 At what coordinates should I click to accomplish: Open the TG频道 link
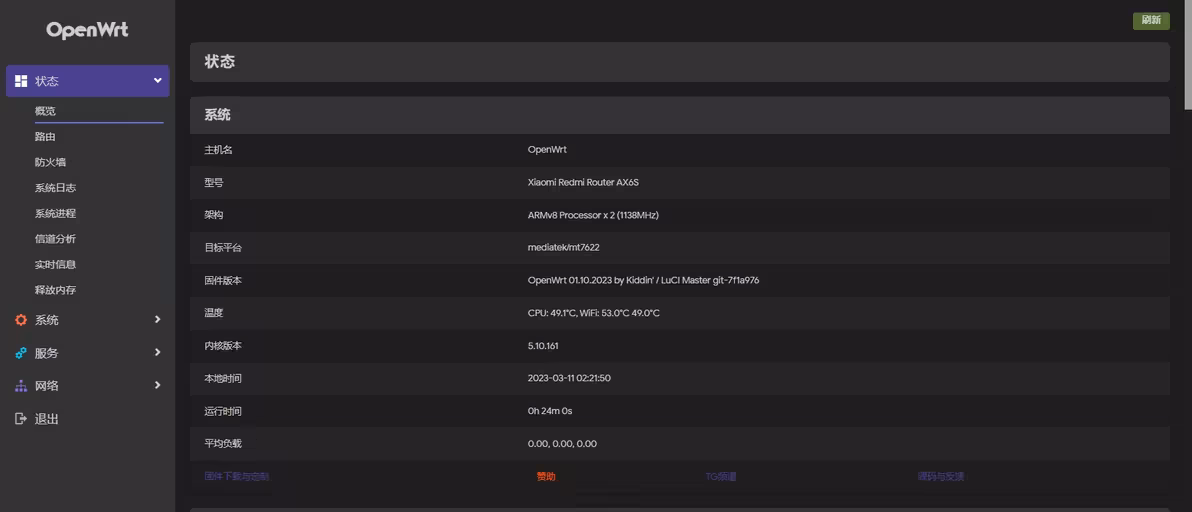(721, 477)
